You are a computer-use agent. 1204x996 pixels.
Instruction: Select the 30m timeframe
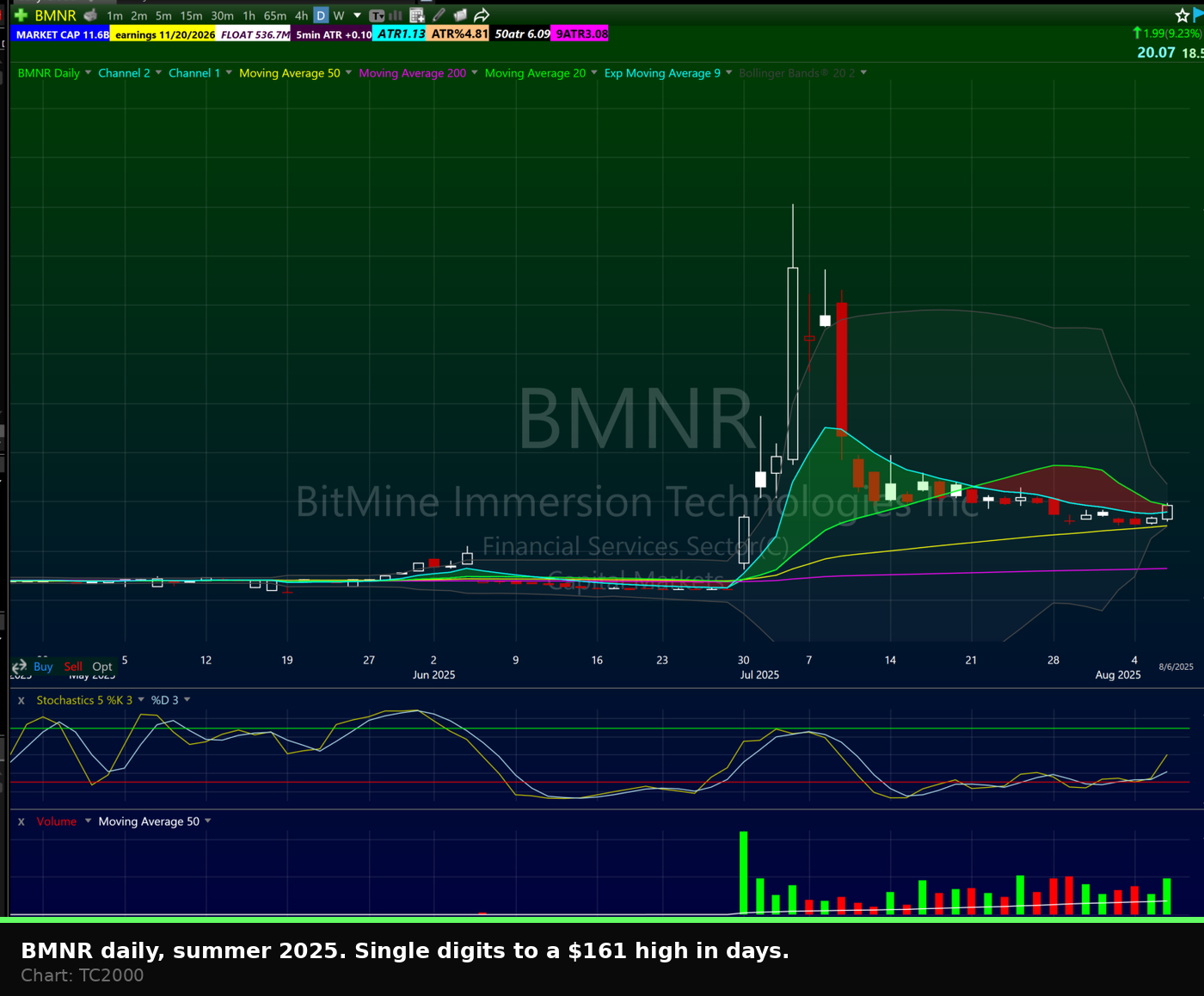point(222,15)
